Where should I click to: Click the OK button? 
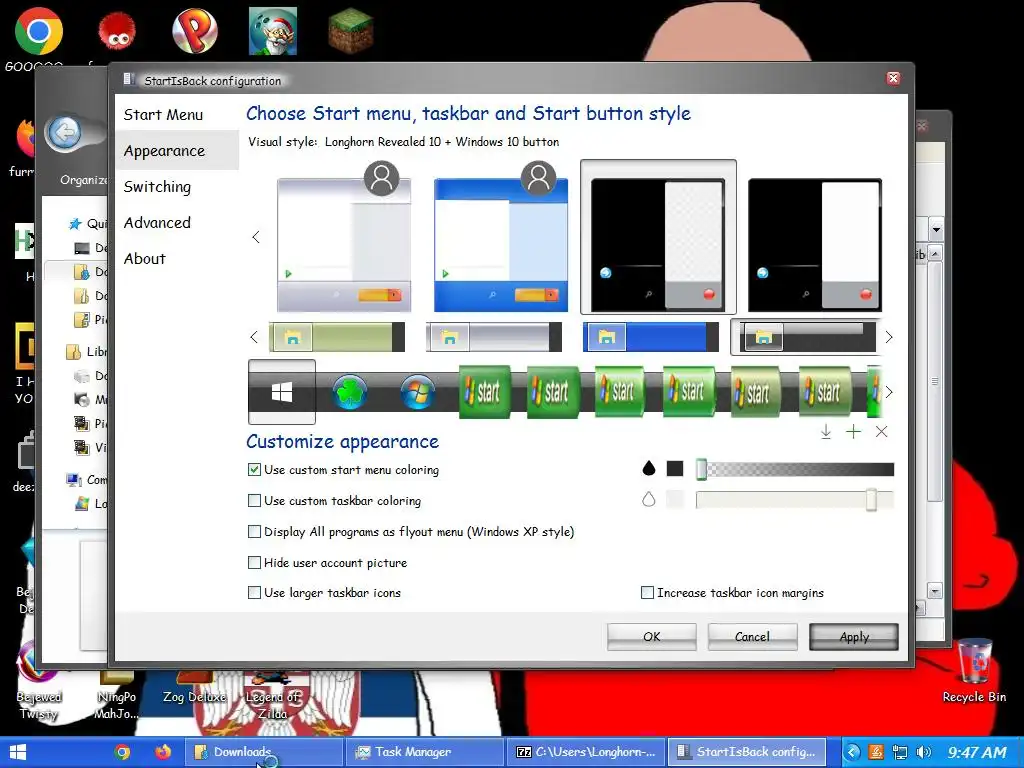pos(651,637)
